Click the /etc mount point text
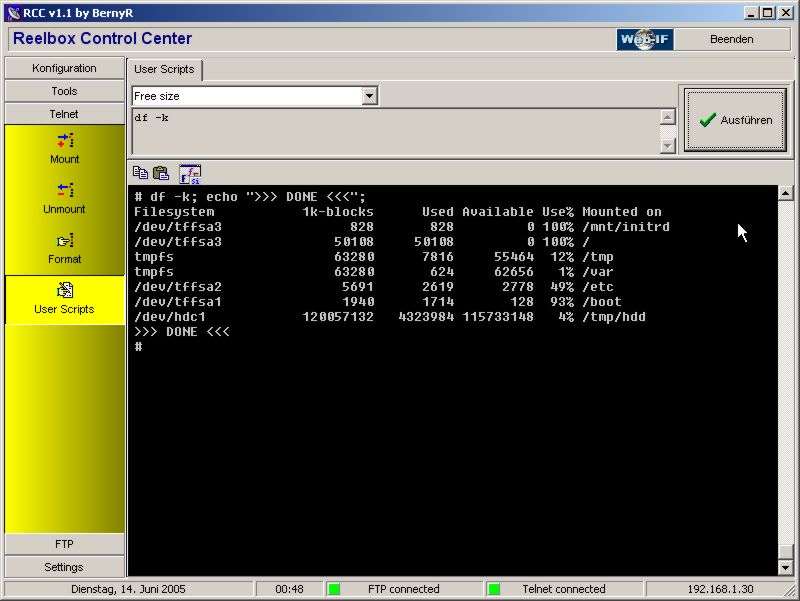800x601 pixels. click(x=598, y=287)
